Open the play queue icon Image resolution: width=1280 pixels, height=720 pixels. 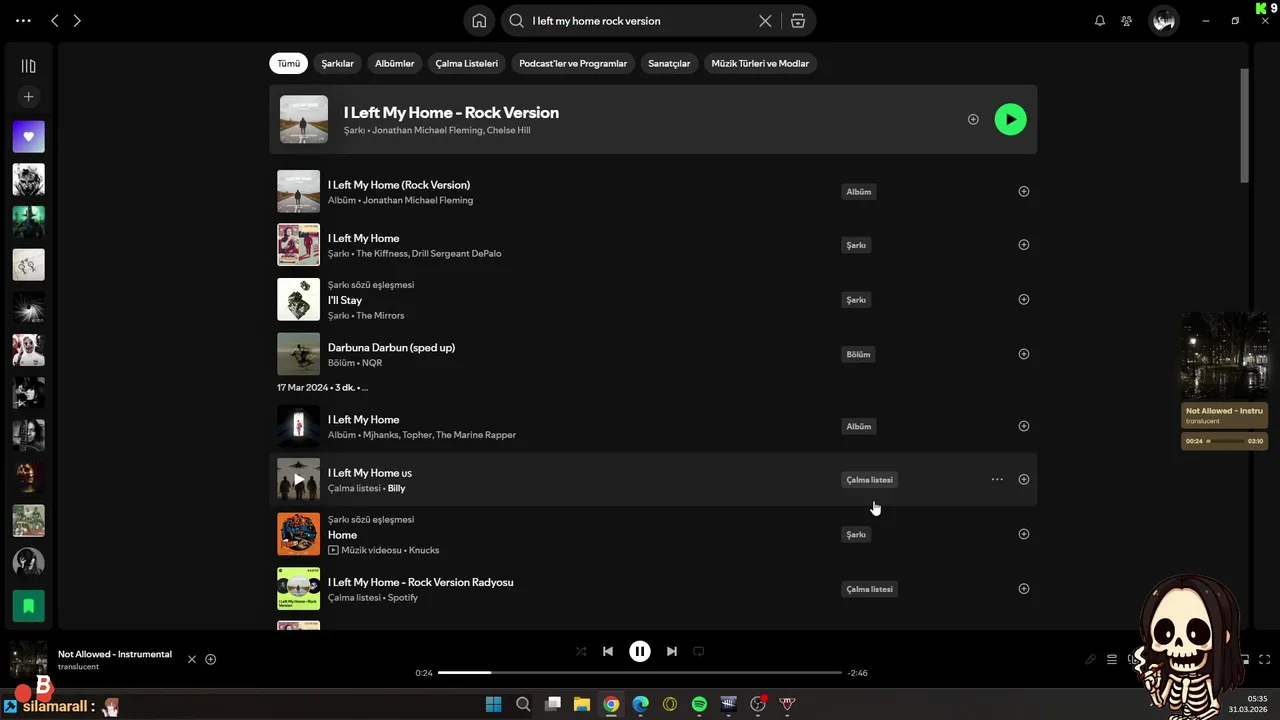(x=1112, y=659)
